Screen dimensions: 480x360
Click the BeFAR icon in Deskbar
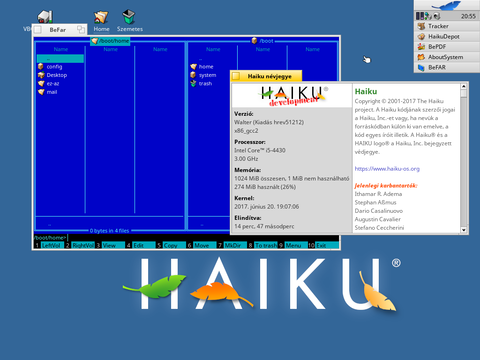pyautogui.click(x=421, y=67)
